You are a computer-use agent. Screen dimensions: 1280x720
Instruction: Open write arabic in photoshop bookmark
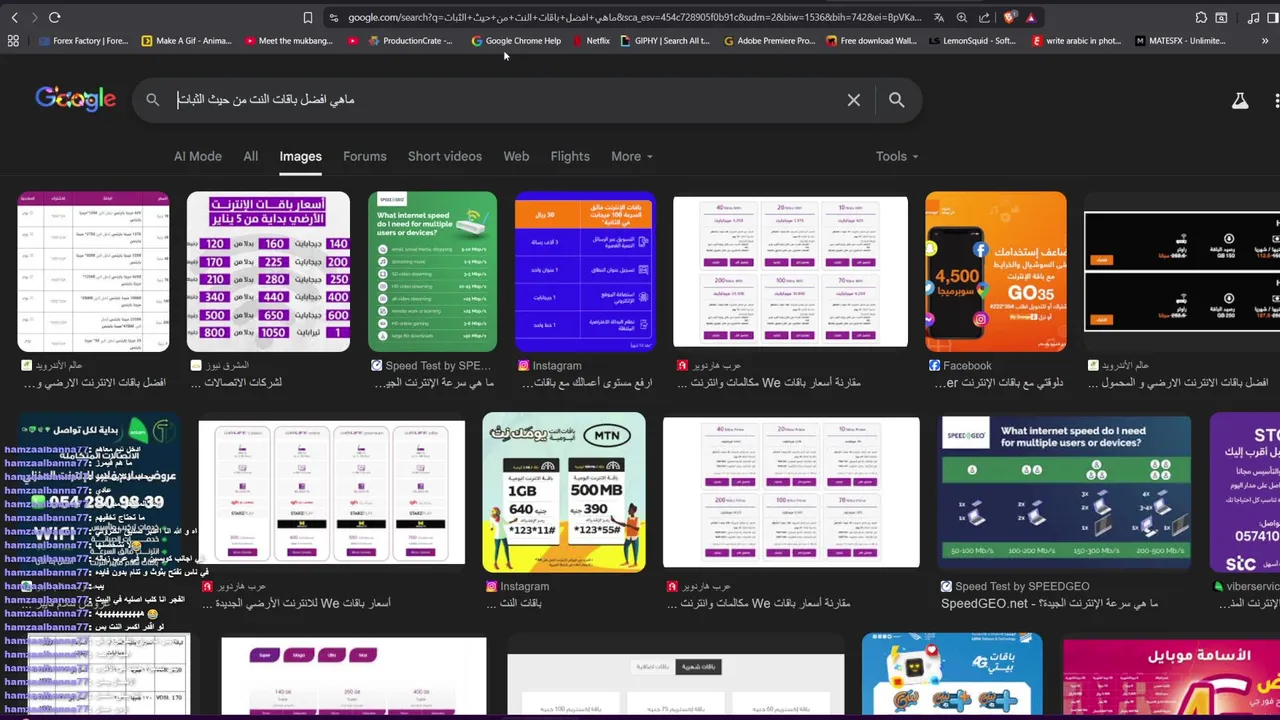pos(1076,41)
